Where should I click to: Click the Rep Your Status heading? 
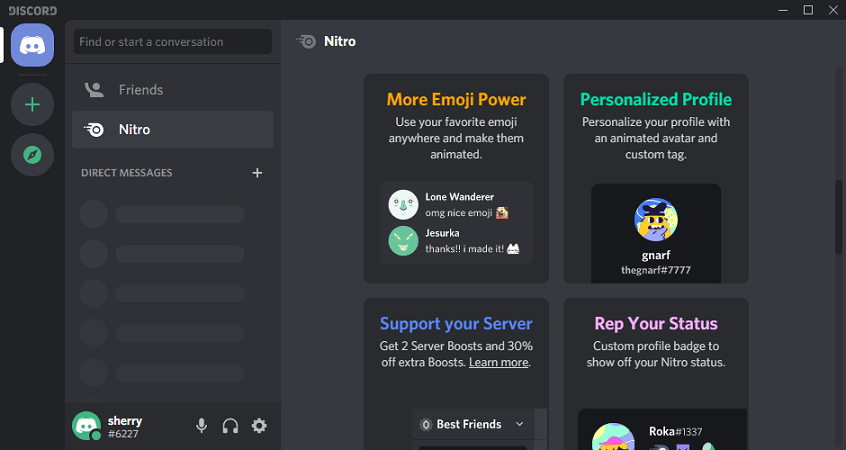656,324
